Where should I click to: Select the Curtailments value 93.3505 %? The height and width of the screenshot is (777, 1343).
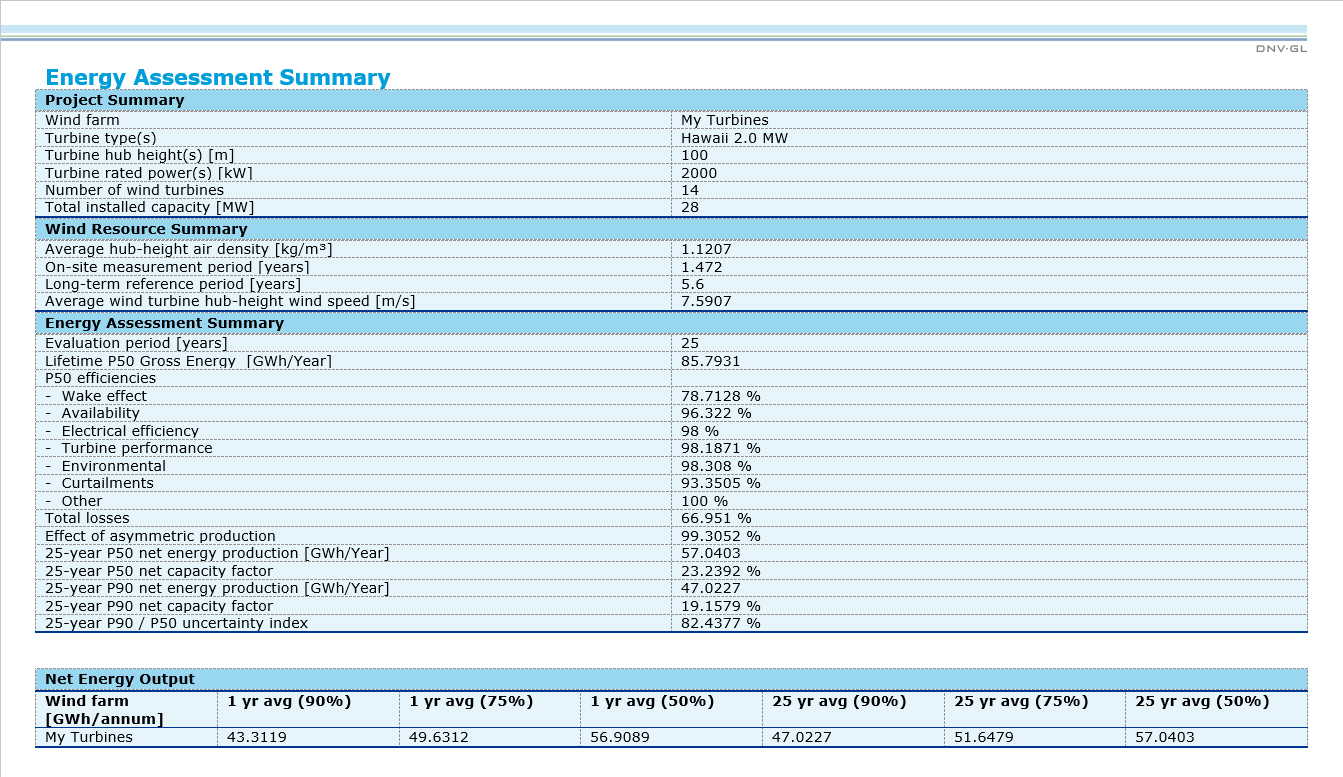coord(720,483)
